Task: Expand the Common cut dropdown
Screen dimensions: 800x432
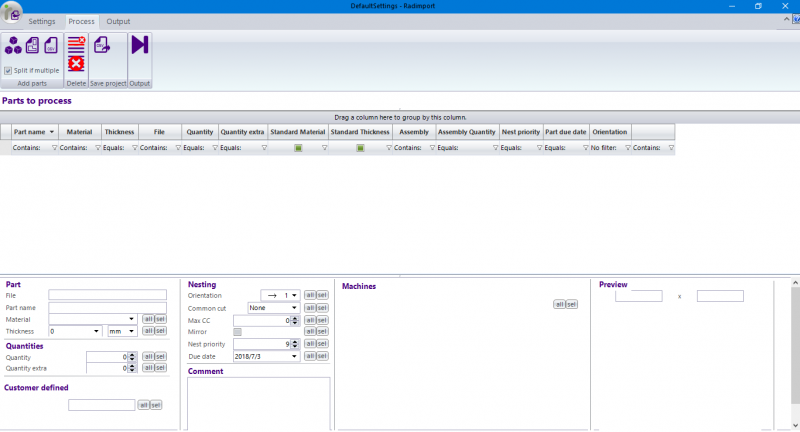Action: (x=294, y=308)
